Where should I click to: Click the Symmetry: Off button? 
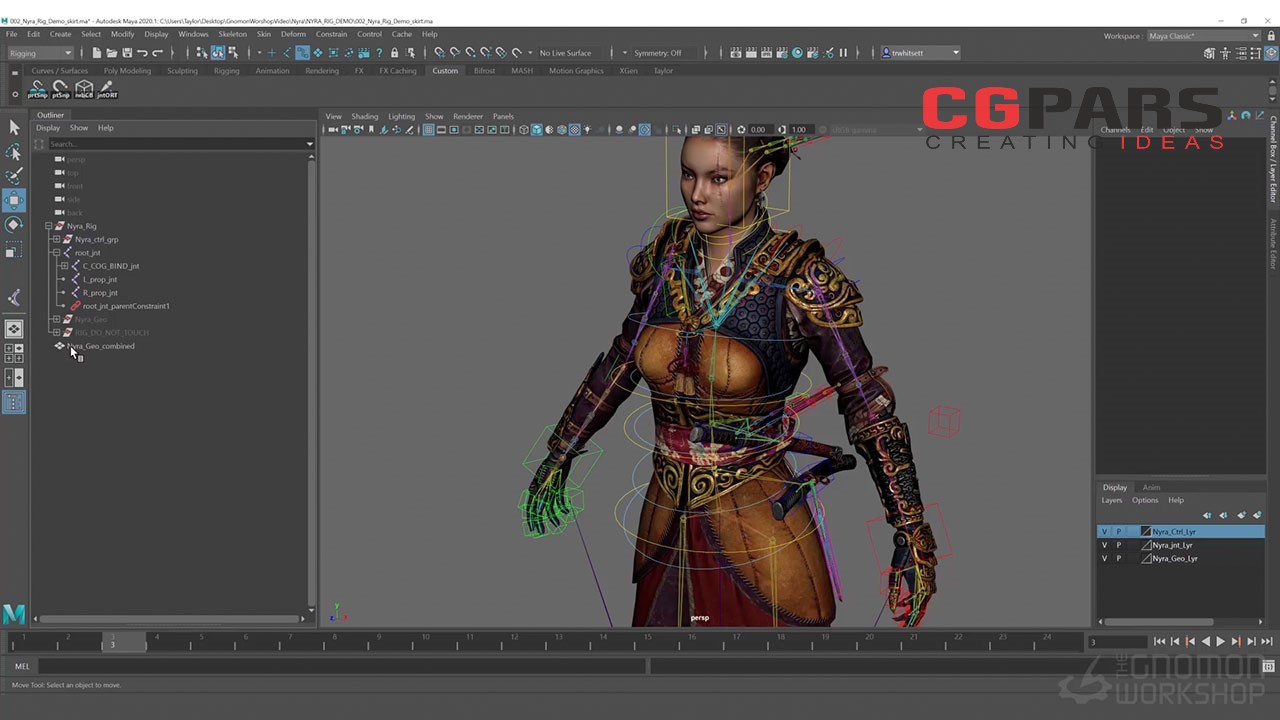pos(657,53)
